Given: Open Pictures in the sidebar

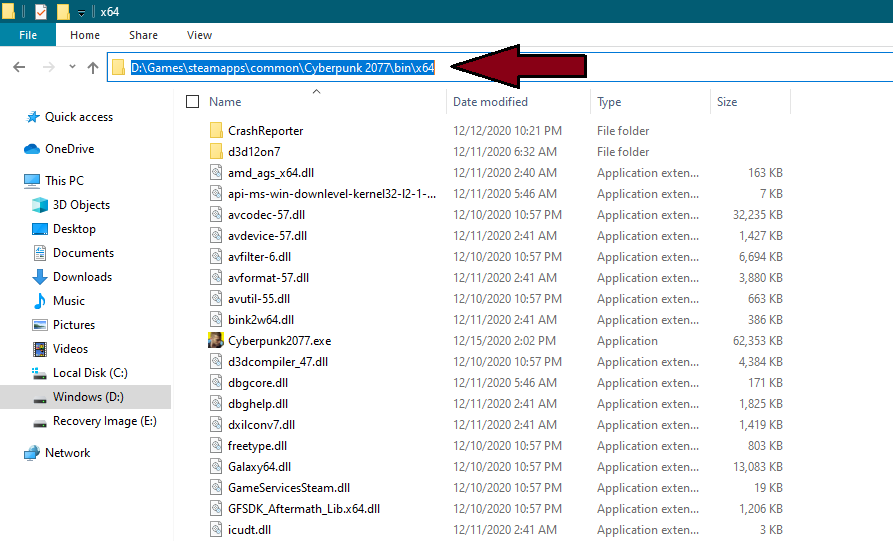Looking at the screenshot, I should [74, 324].
